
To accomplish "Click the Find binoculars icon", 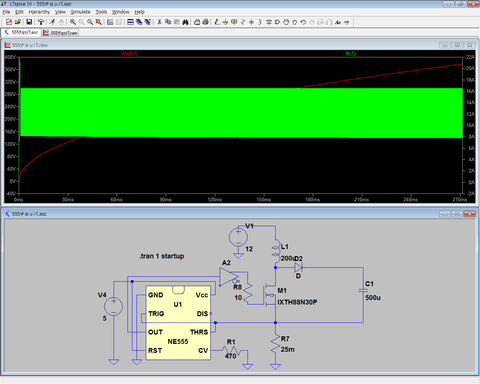I will 185,22.
